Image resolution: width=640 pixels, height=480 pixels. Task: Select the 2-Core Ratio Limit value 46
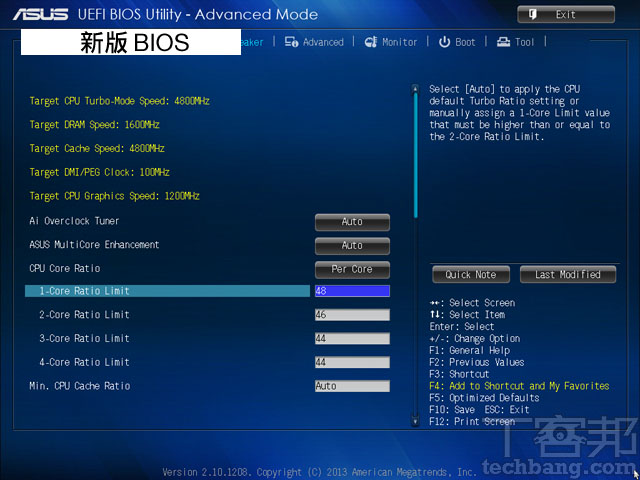coord(352,315)
